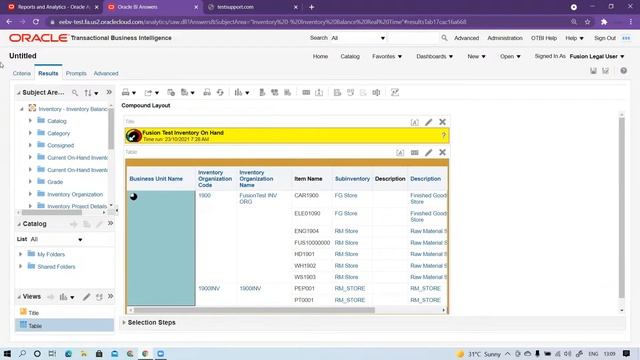The image size is (640, 360).
Task: Open the Dashboards menu
Action: pos(434,56)
